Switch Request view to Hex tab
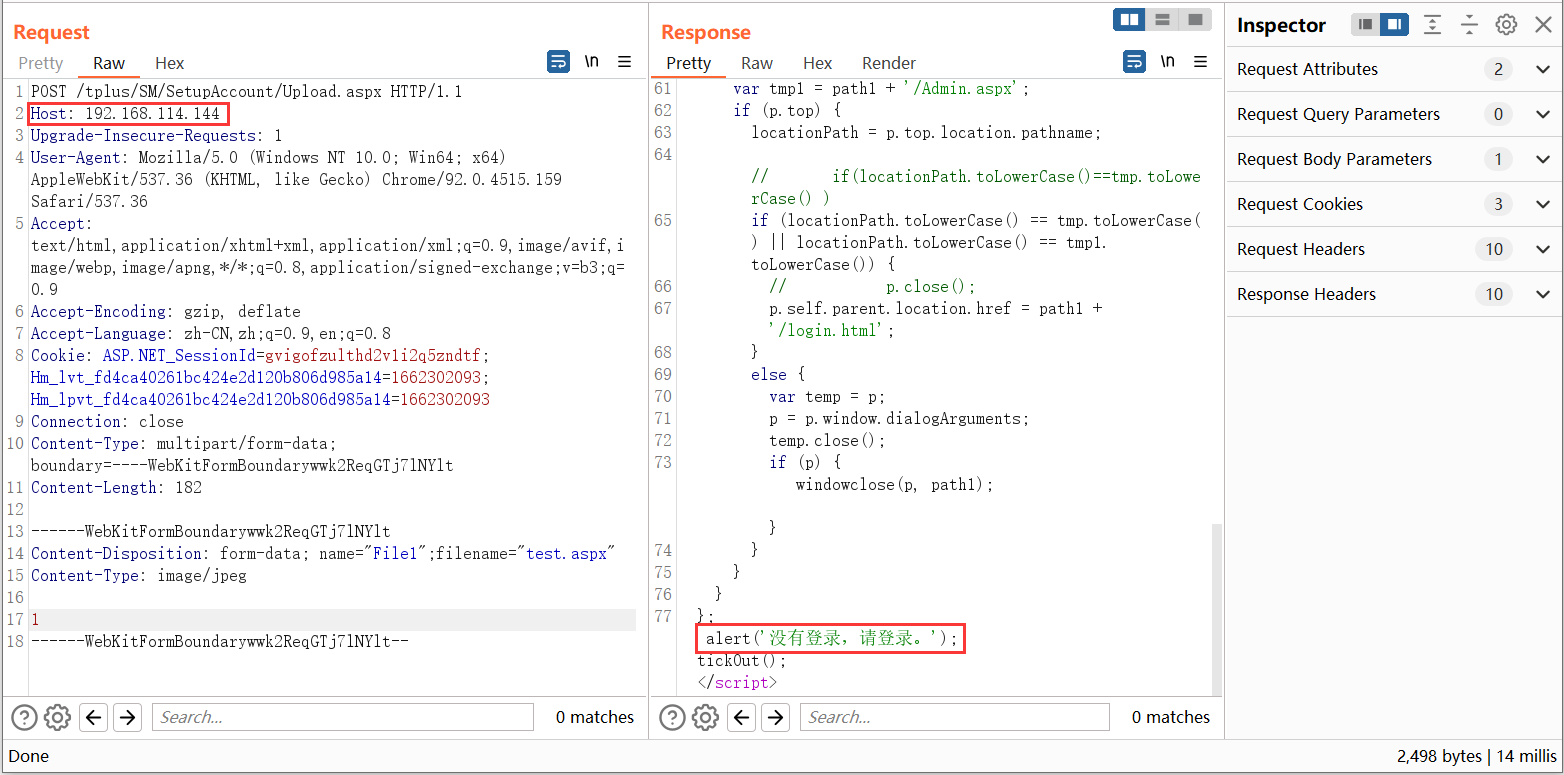This screenshot has height=775, width=1564. [169, 63]
